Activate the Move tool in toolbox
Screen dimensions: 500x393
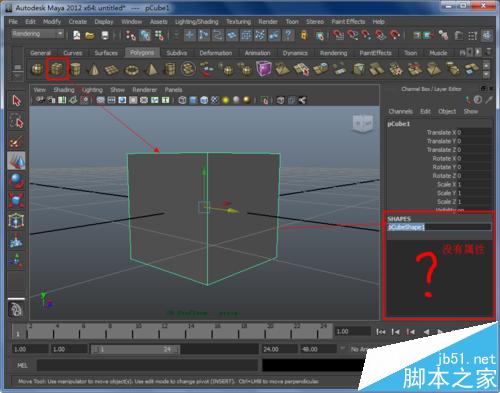[x=16, y=161]
